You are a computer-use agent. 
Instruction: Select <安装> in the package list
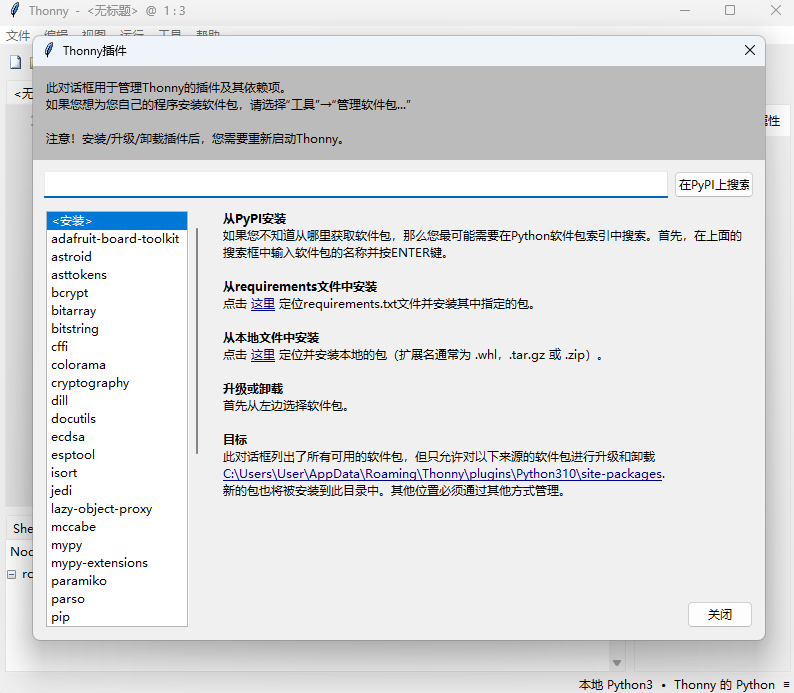pos(116,221)
